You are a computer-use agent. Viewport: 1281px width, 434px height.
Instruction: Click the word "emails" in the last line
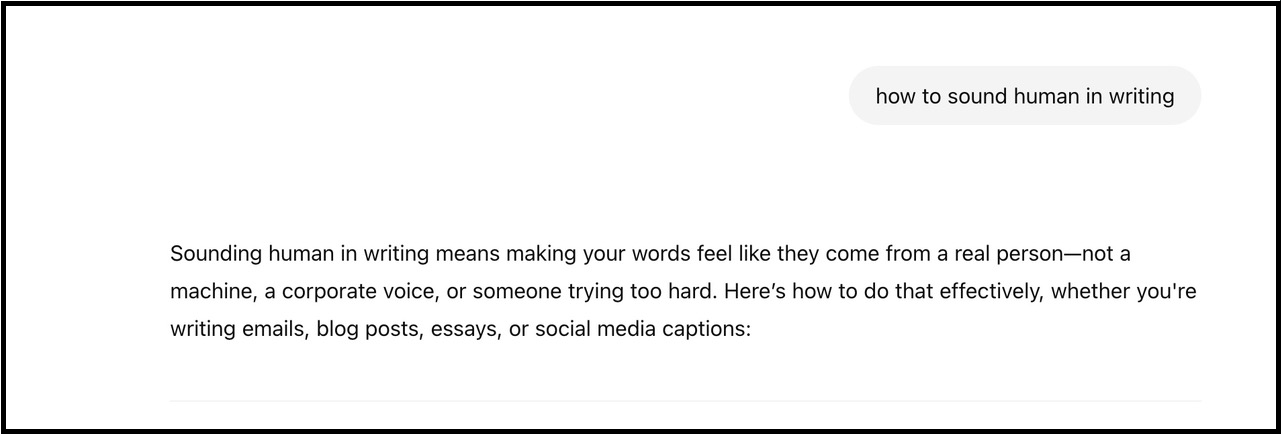(270, 329)
